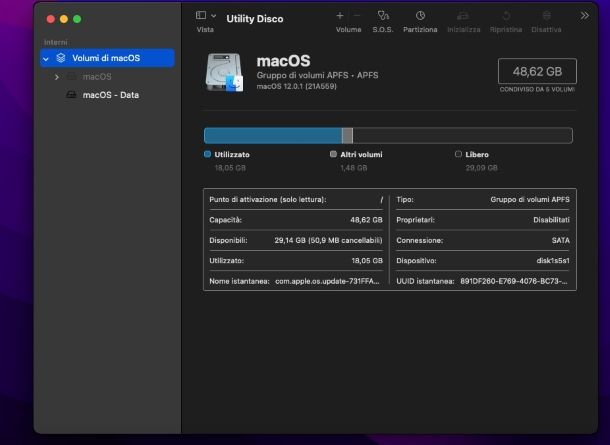Click 'Gruppo di volumi APFS - APFS' subtitle

click(x=317, y=75)
